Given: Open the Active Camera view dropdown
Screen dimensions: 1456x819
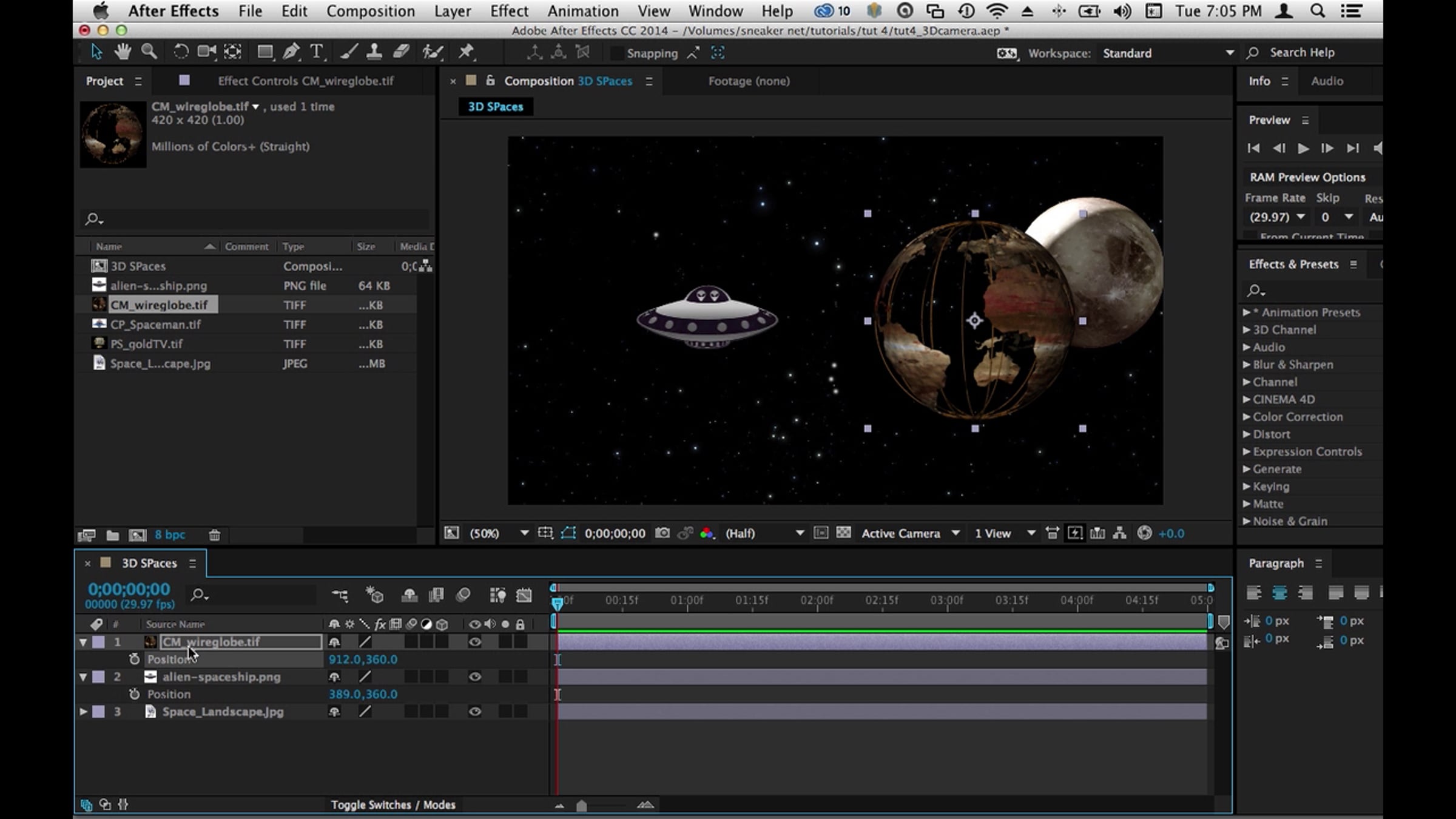Looking at the screenshot, I should click(910, 533).
